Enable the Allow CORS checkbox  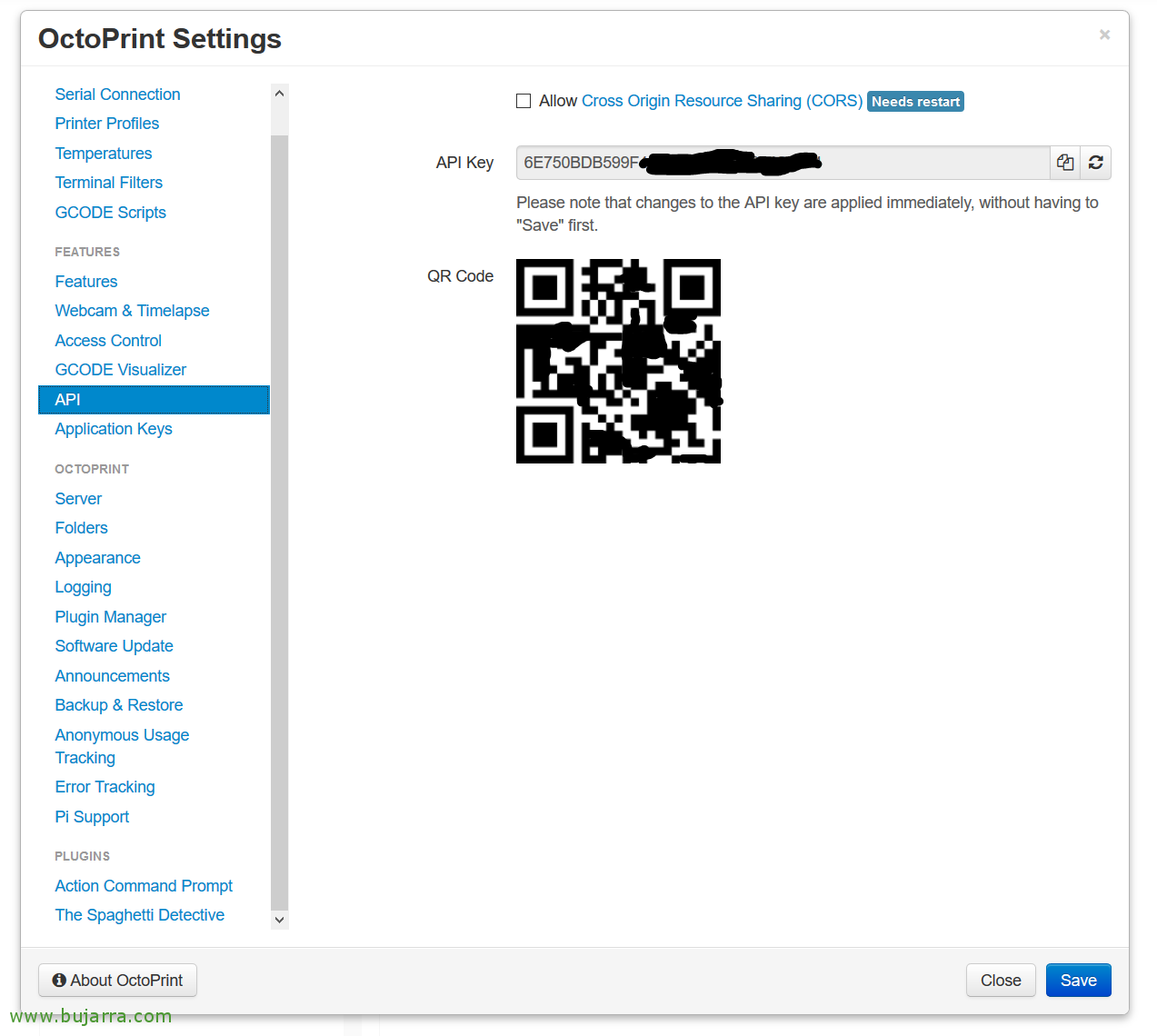(524, 101)
